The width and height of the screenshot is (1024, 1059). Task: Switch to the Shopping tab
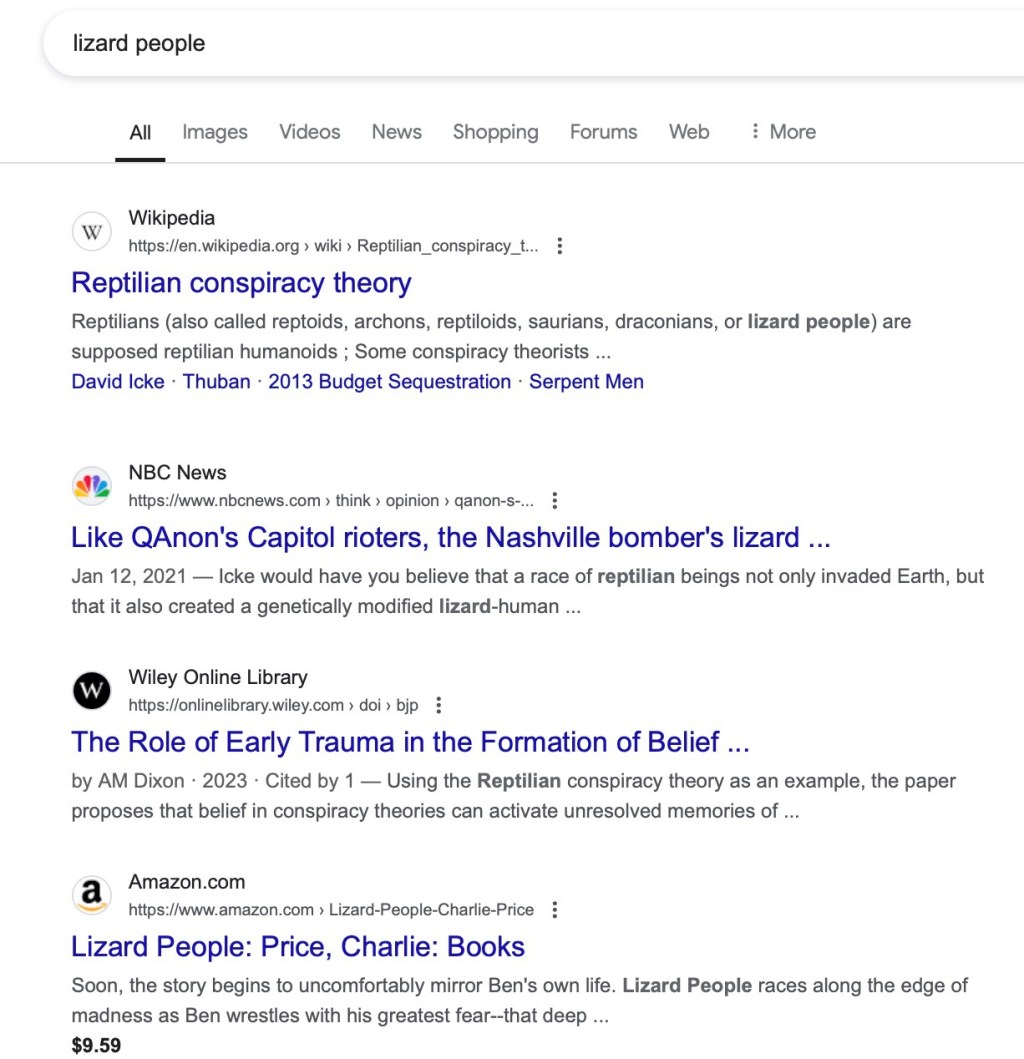click(x=495, y=131)
